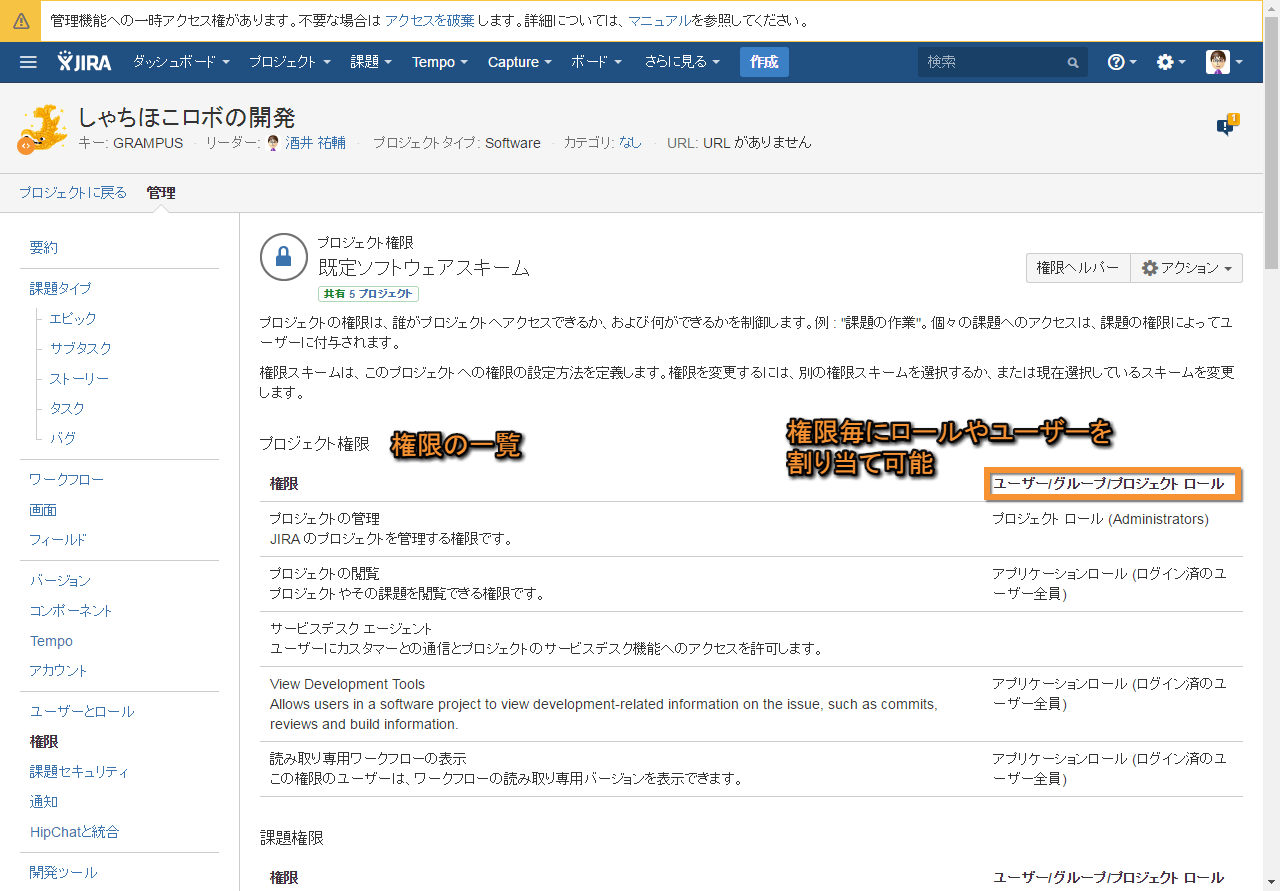Click the 共有 5 プロジェクト badge

(368, 294)
